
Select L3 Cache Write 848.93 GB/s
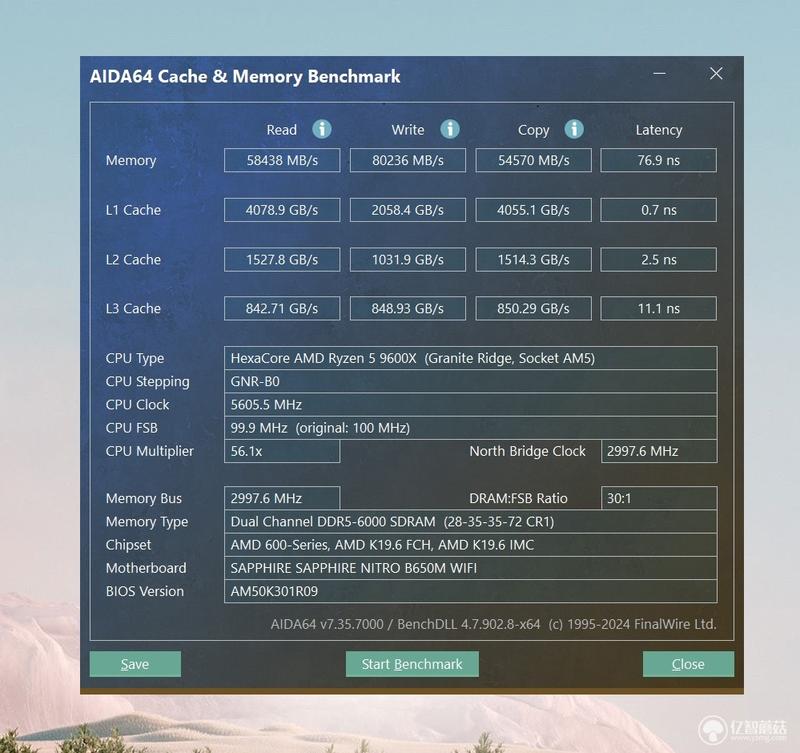tap(408, 309)
